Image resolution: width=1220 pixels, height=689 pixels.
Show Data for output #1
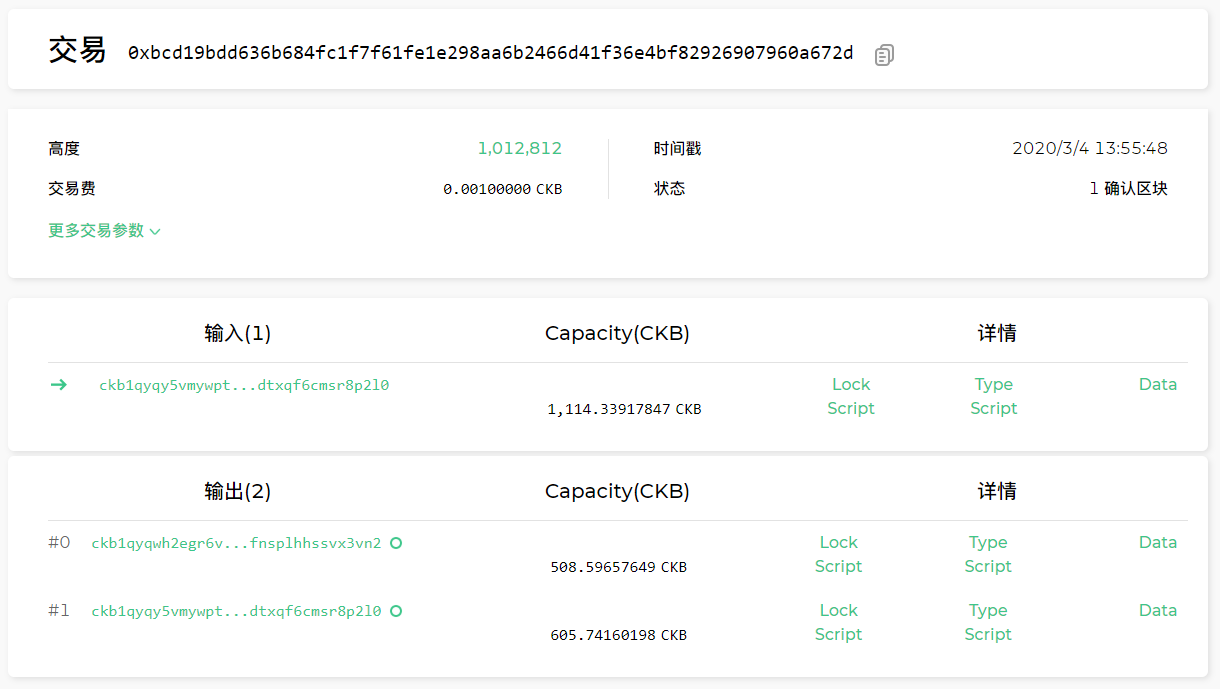1157,611
